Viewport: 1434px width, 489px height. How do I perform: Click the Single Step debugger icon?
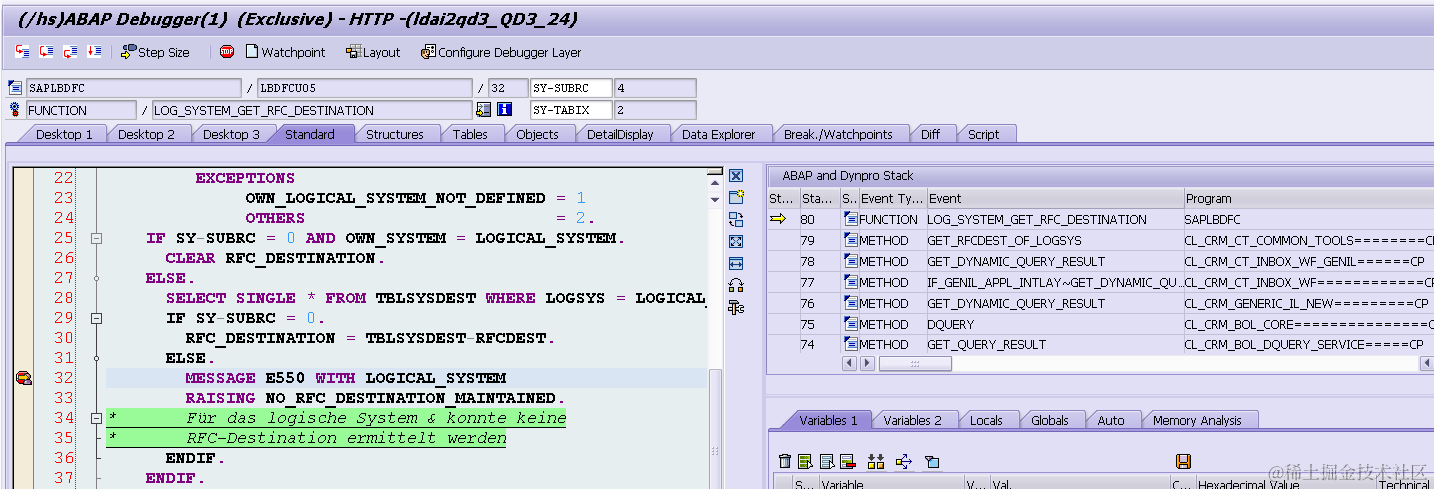22,52
